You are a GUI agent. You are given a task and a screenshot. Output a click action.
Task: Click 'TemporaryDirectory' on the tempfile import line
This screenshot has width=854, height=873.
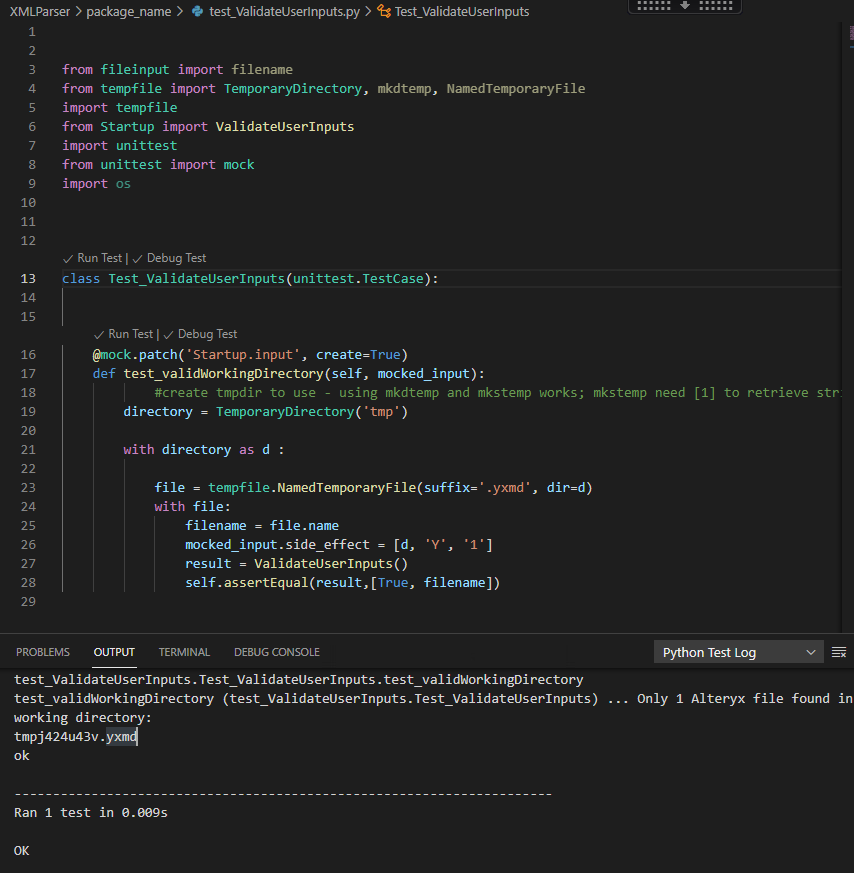pos(293,89)
